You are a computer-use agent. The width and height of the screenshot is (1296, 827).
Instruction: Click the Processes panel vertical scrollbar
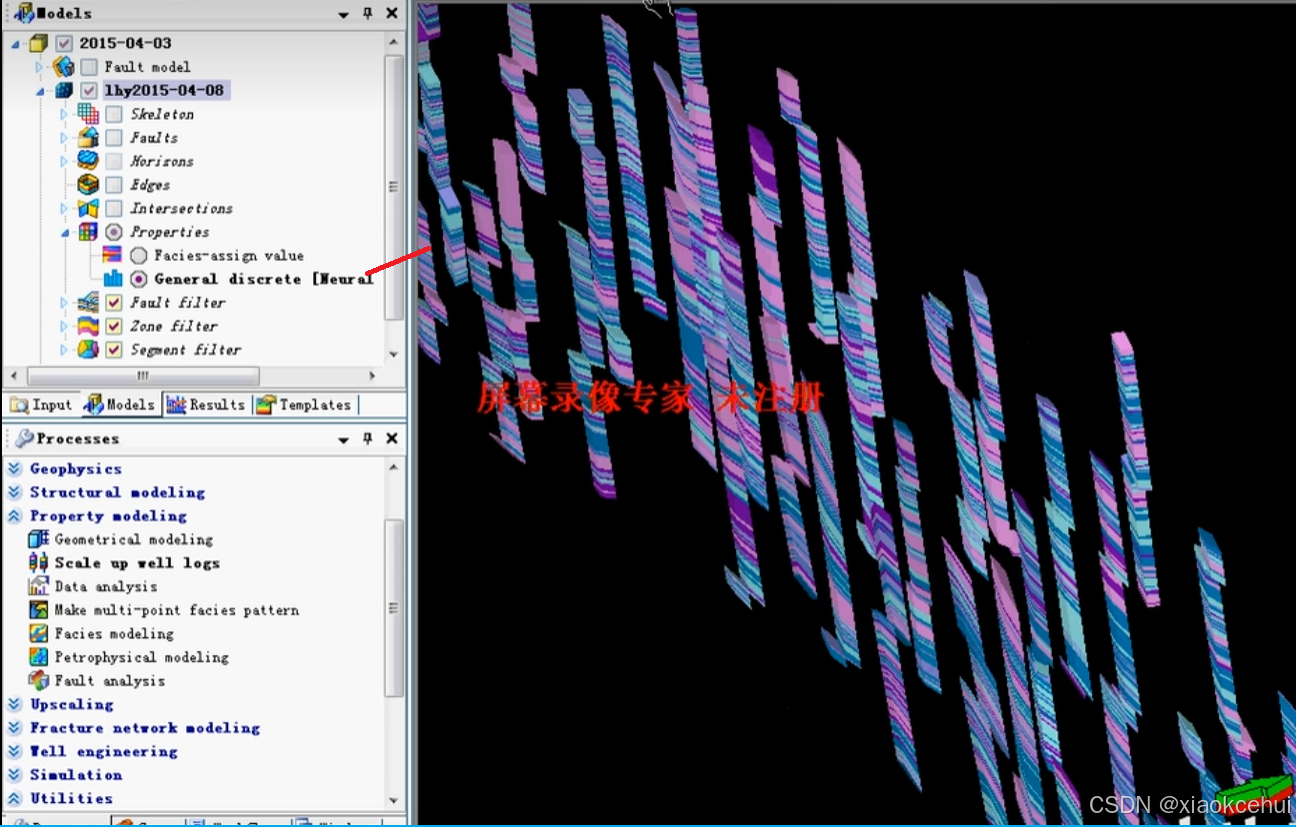pos(393,608)
